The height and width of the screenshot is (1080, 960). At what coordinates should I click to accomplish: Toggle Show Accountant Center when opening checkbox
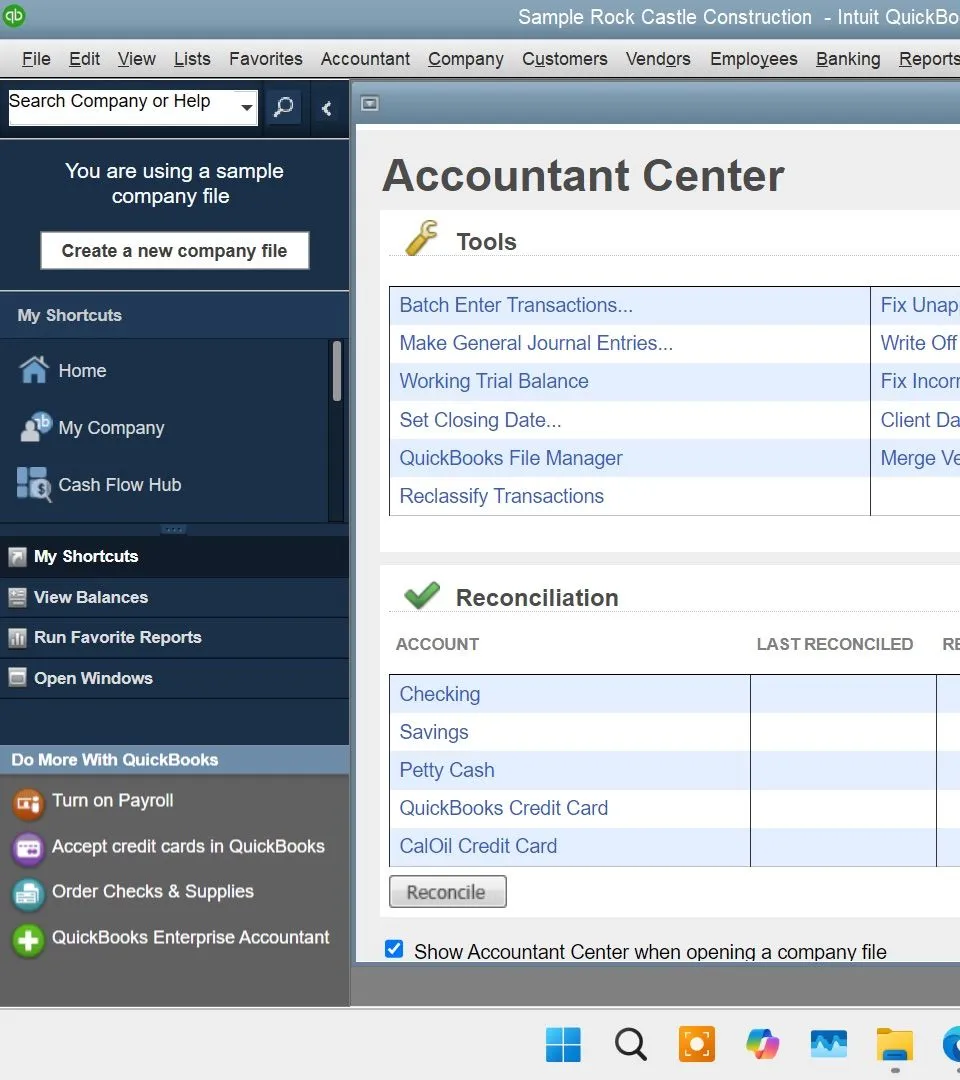394,949
